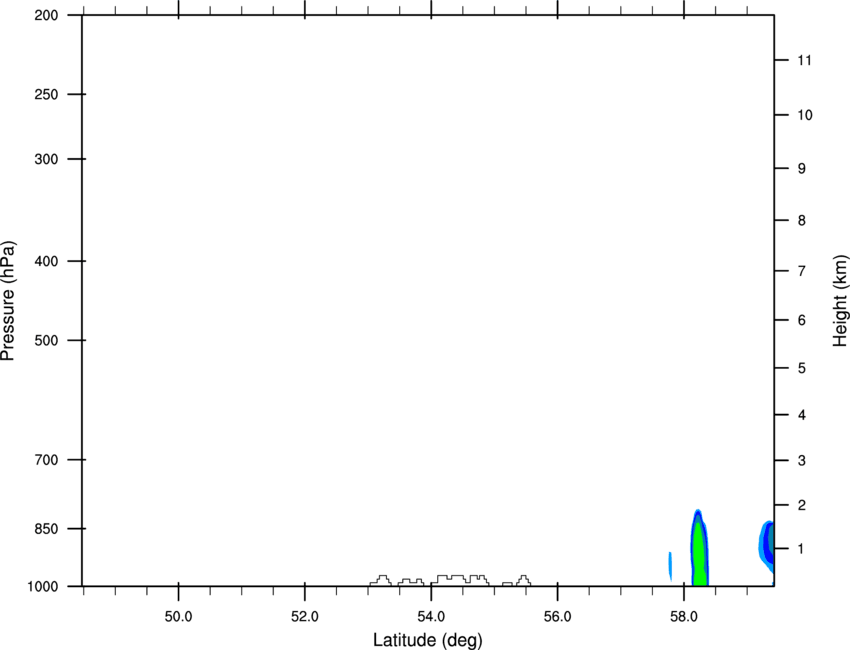Click the 1000 pressure tick label
The height and width of the screenshot is (650, 850).
click(x=43, y=587)
